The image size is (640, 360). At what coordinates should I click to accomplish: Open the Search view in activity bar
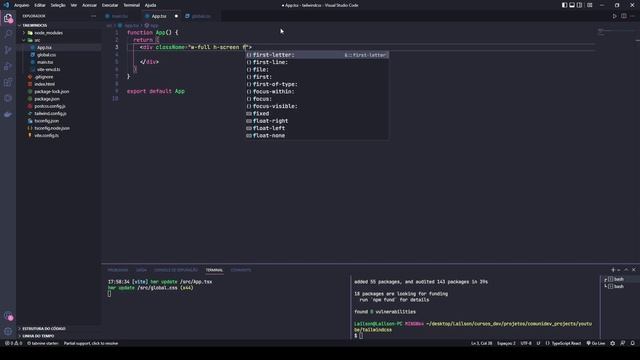coord(8,34)
